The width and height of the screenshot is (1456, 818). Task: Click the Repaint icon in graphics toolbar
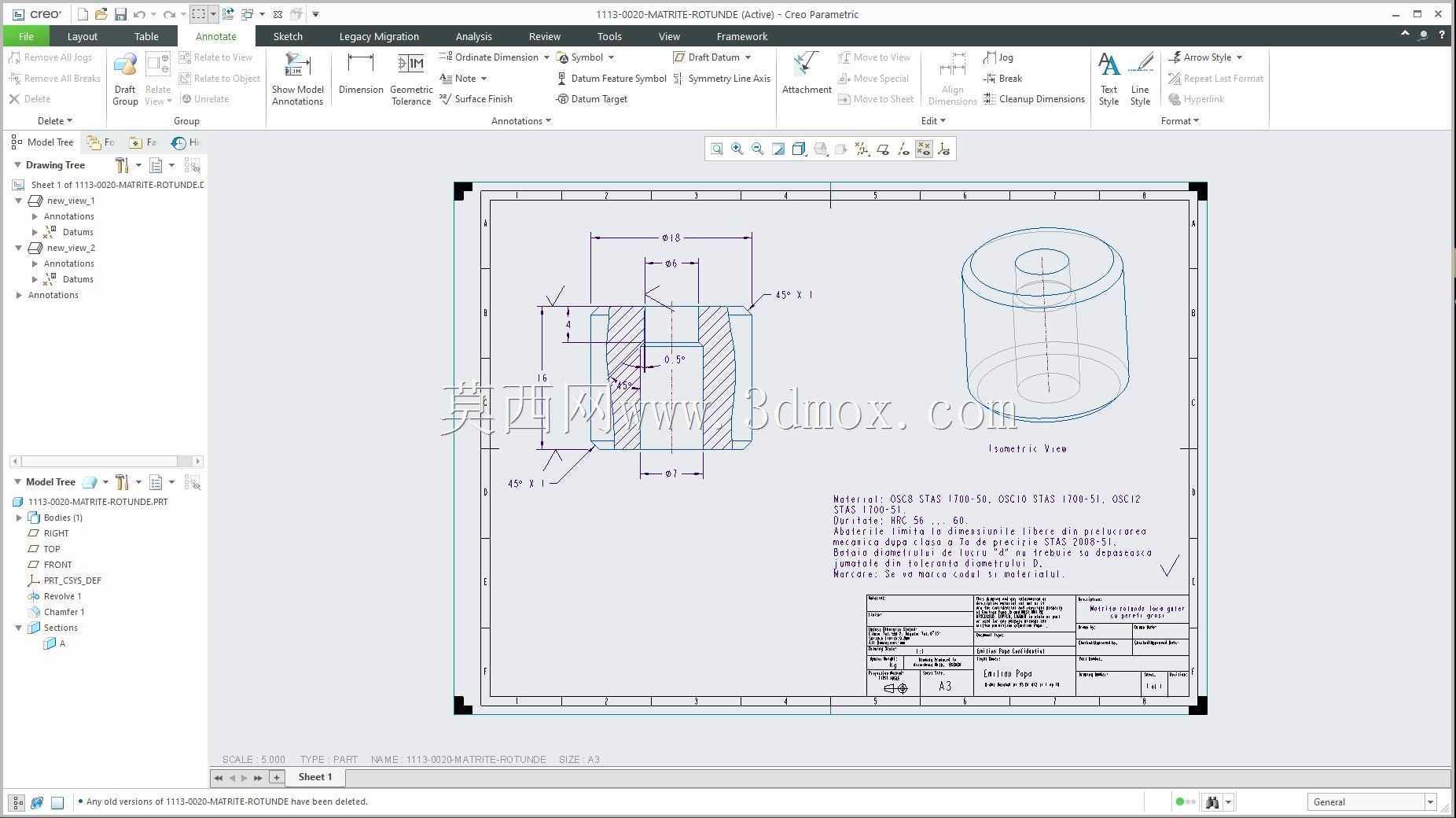pos(778,149)
